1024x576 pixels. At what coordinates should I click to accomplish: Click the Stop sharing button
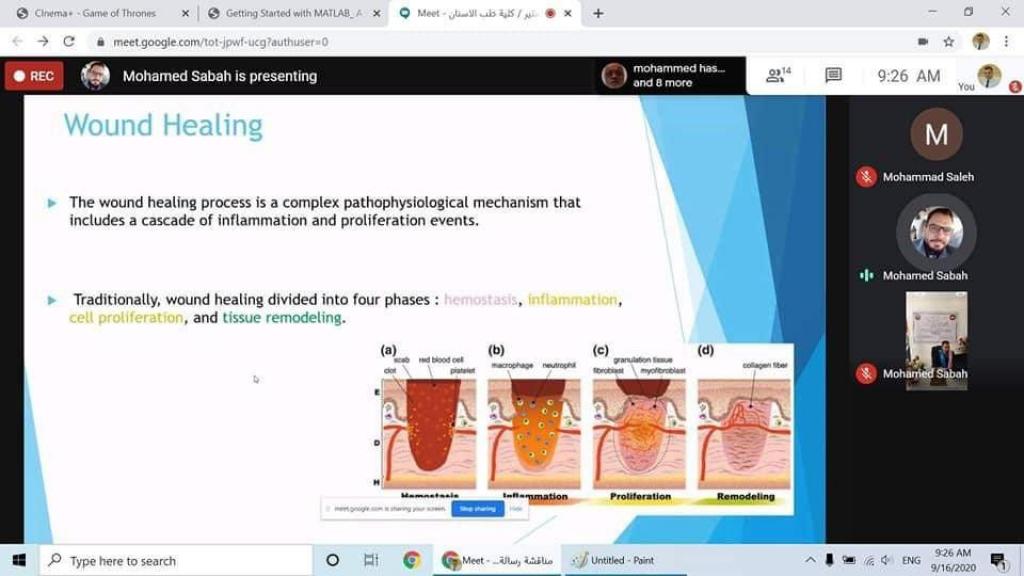[x=477, y=509]
